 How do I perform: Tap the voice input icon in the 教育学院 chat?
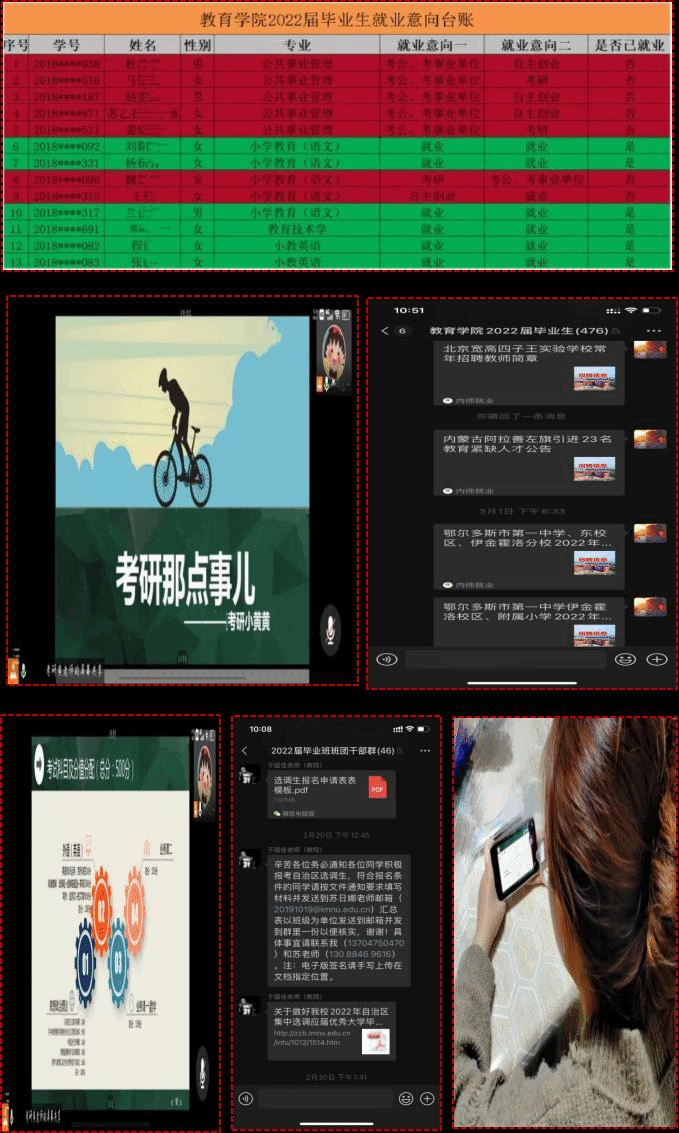point(387,659)
